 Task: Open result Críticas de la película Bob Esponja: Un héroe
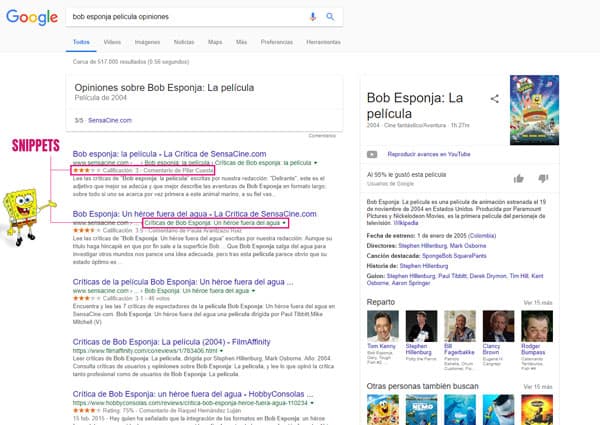[x=183, y=282]
